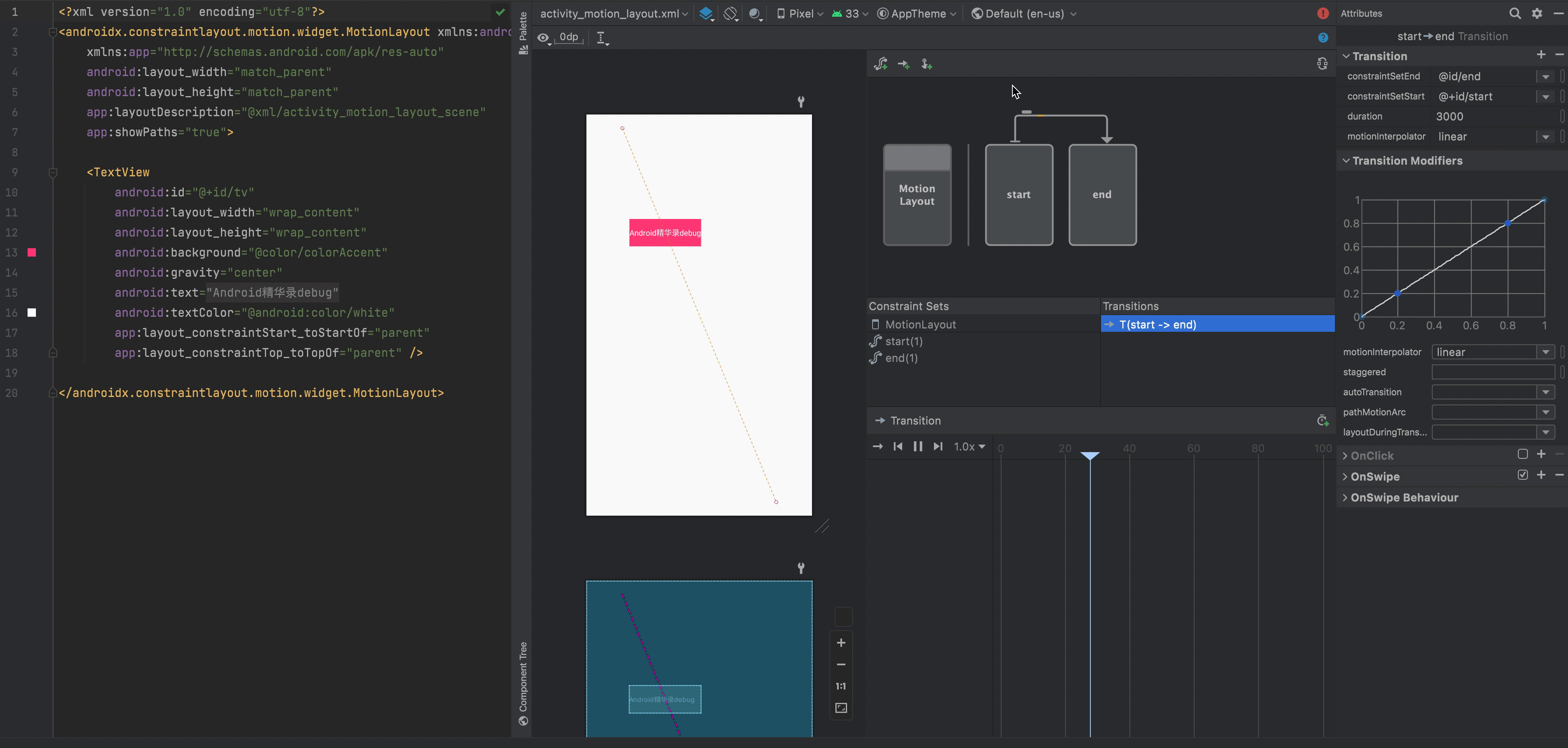Screen dimensions: 1568x748
Task: Click the Create click or swipe handler icon
Action: (926, 64)
